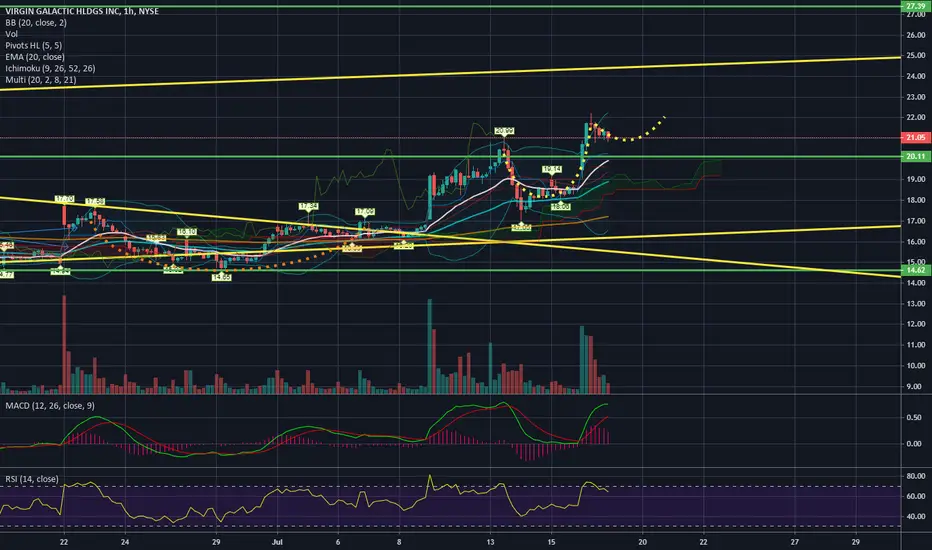
Task: Click the 17.58 pivot high label
Action: (95, 202)
